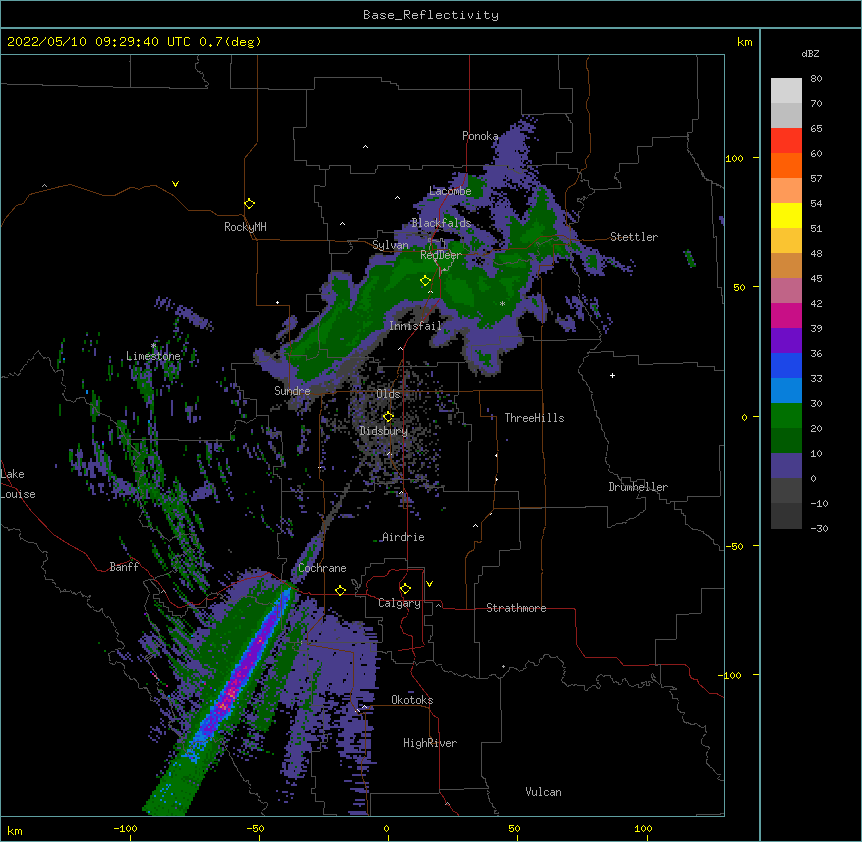Click the Sylvan label
Viewport: 862px width, 842px height.
[x=390, y=245]
